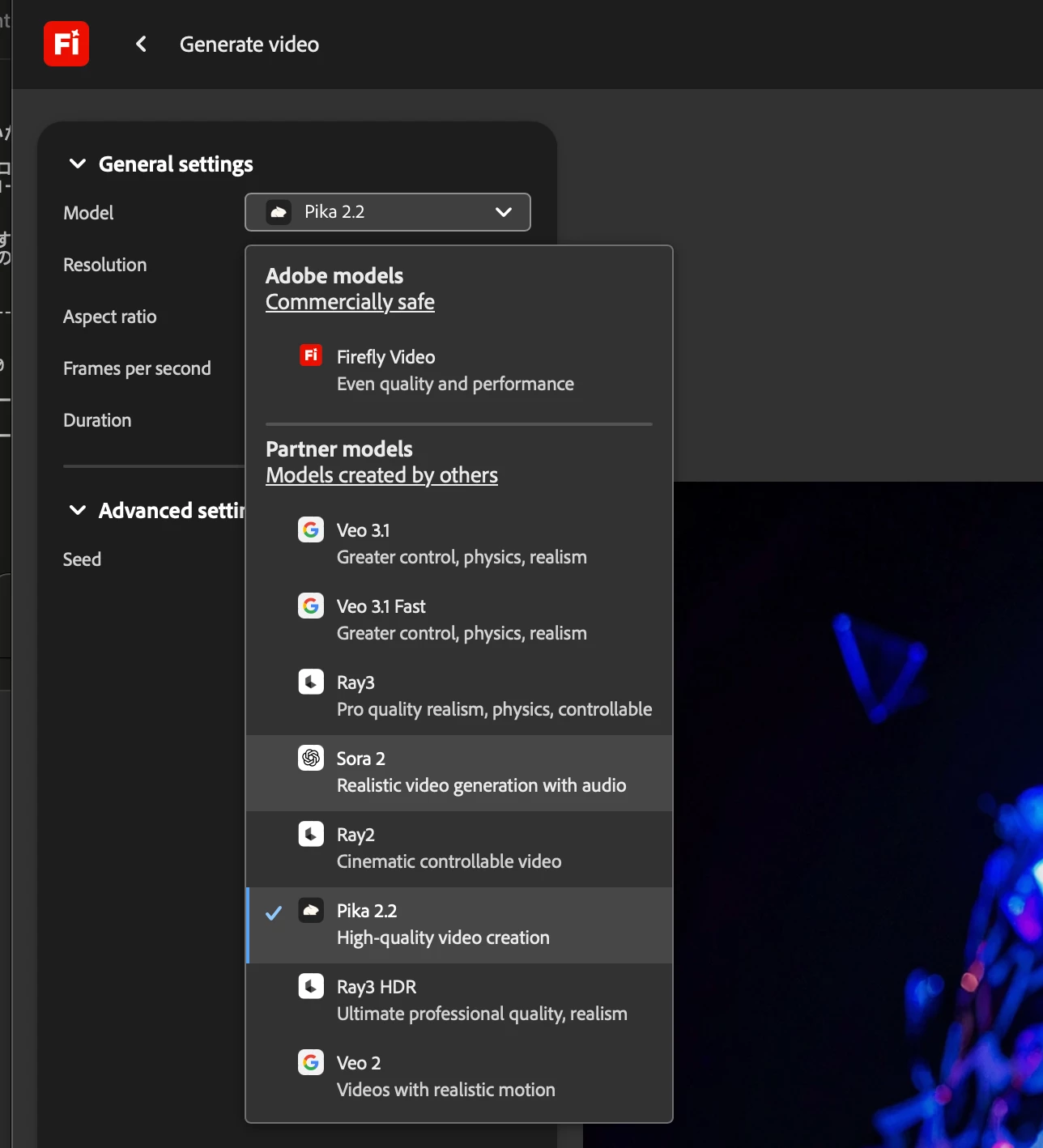Click the Frames per second label
1043x1148 pixels.
point(137,368)
